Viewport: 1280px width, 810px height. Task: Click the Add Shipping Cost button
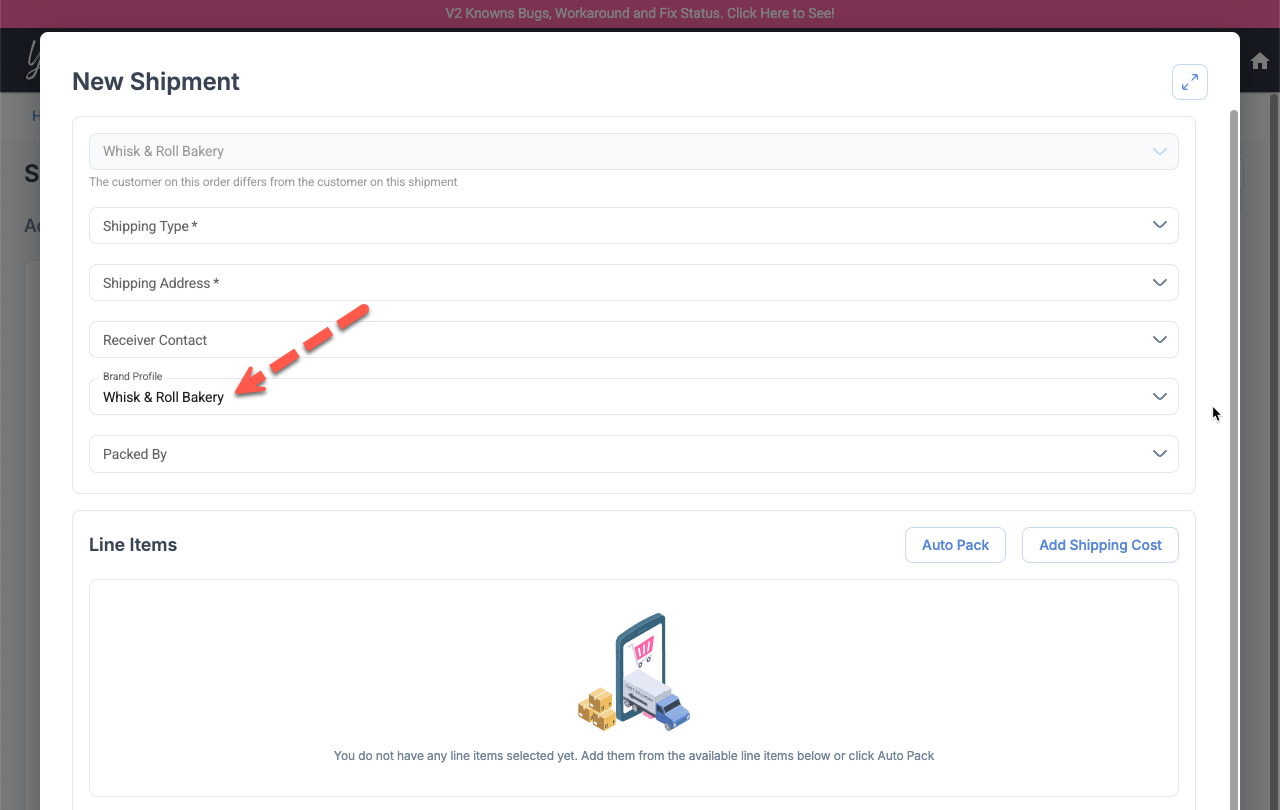click(x=1100, y=545)
